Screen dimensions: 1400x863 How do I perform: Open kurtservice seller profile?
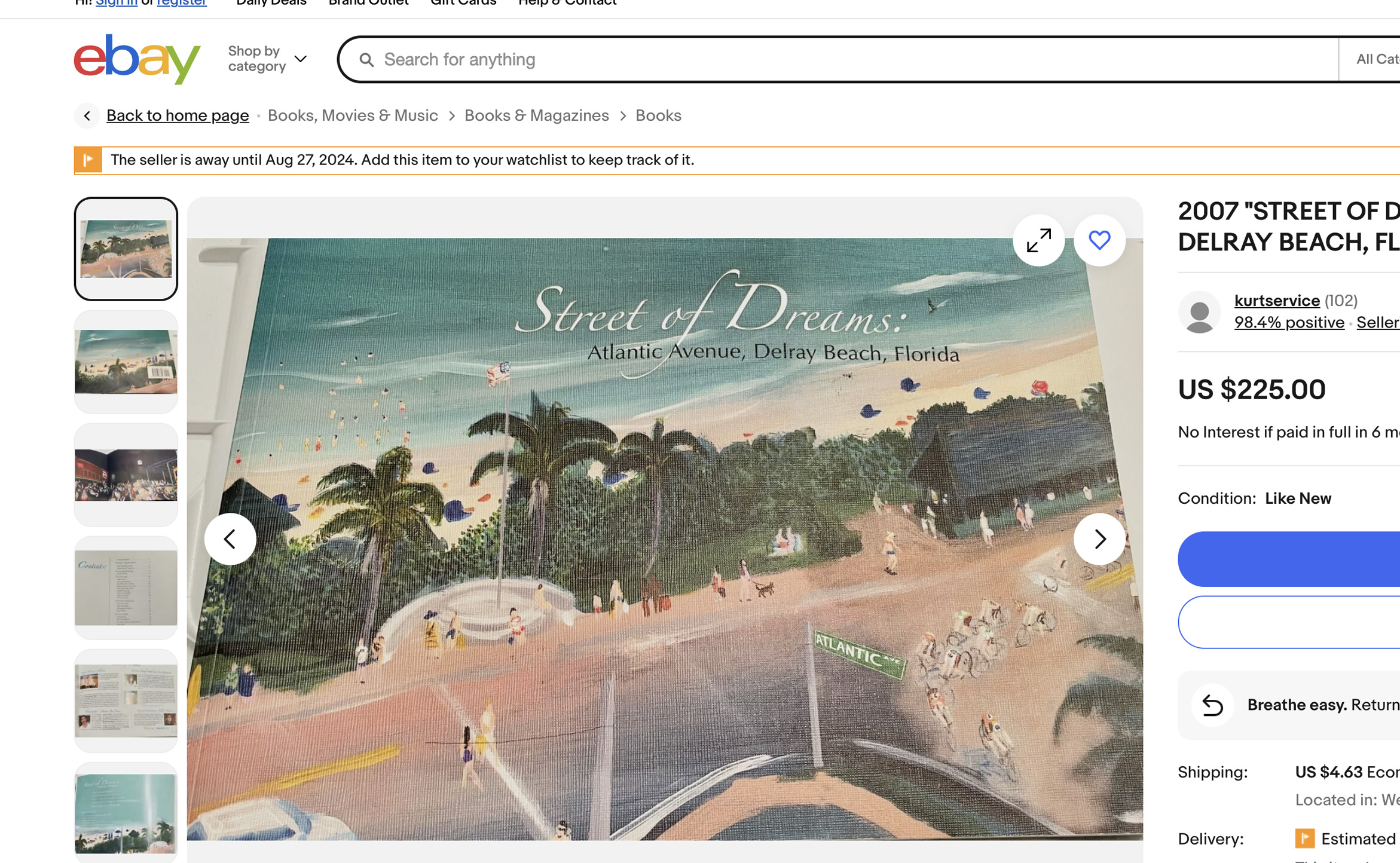coord(1277,301)
